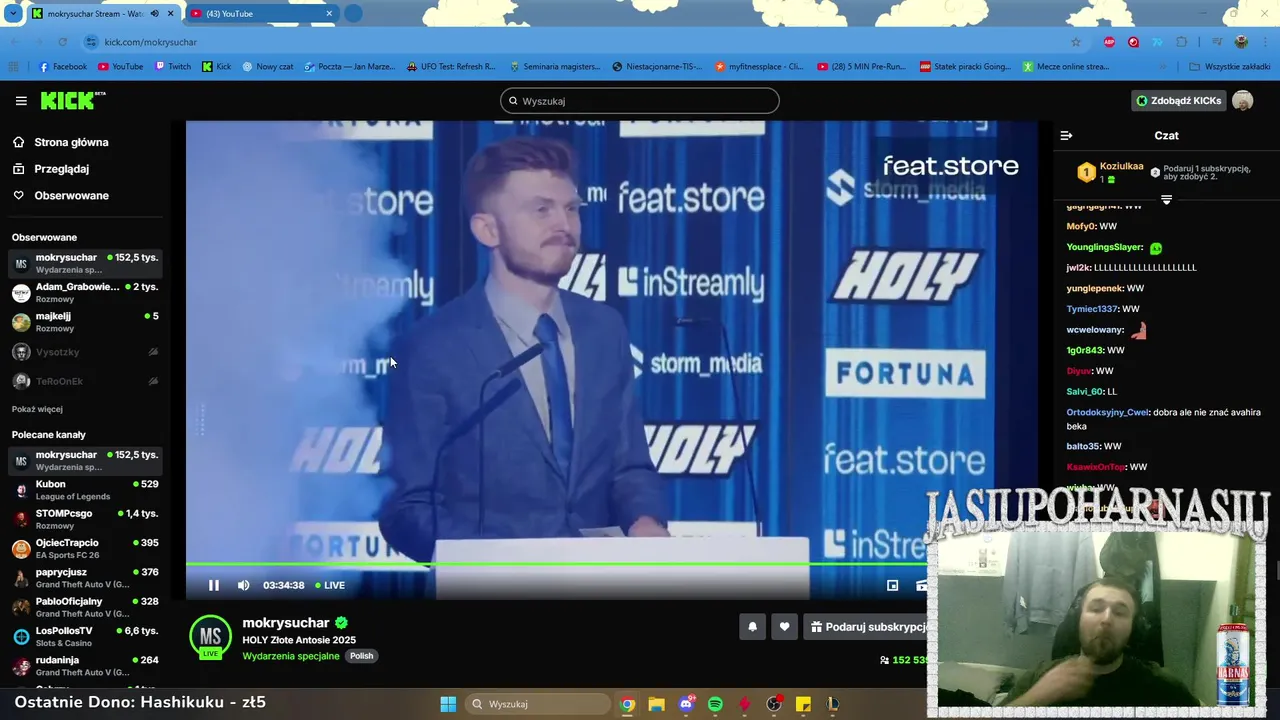Open Spotify from the taskbar
Screen dimensions: 1280x720
pyautogui.click(x=715, y=704)
